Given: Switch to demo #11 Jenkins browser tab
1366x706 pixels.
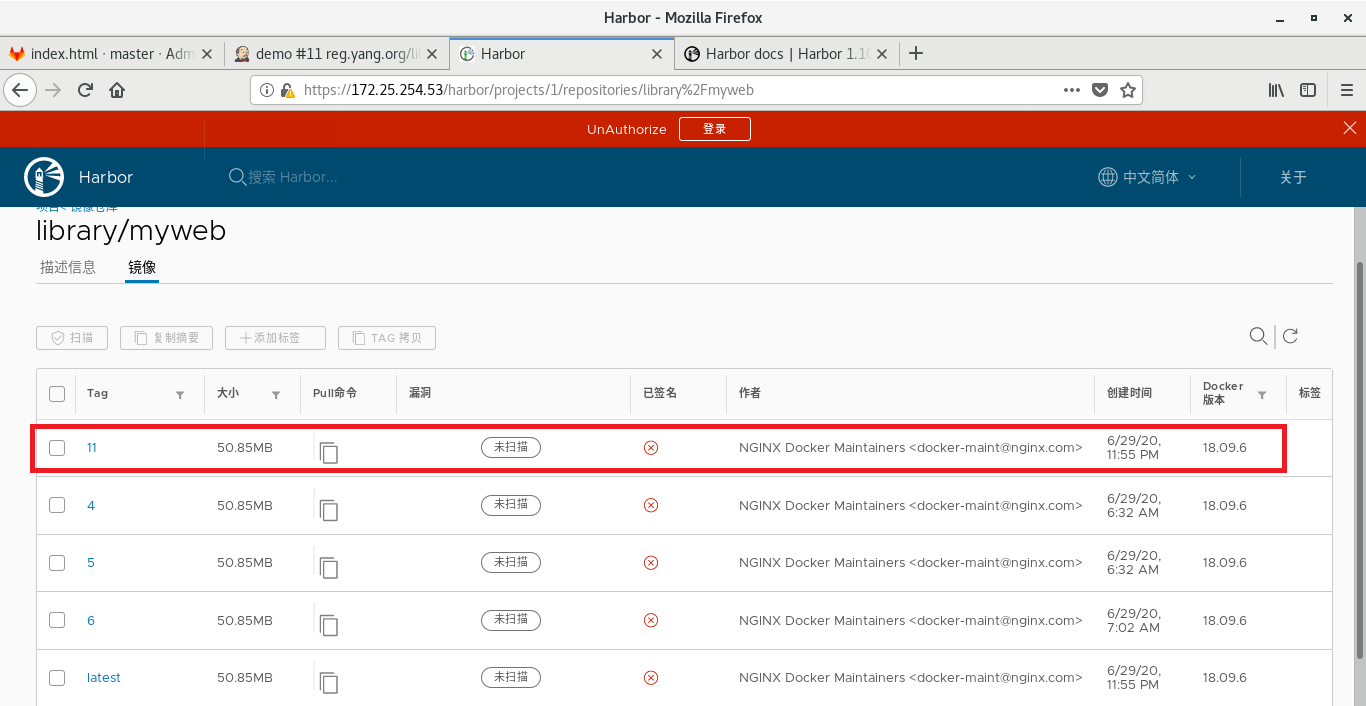Looking at the screenshot, I should 335,54.
